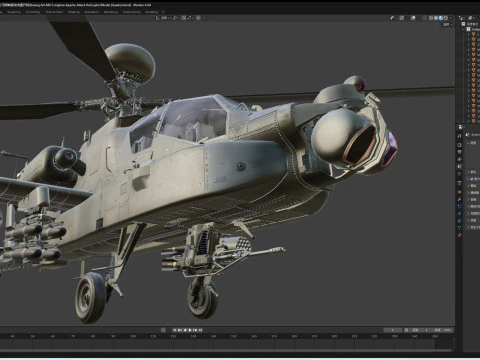Open the Modifiers properties tab

click(459, 199)
